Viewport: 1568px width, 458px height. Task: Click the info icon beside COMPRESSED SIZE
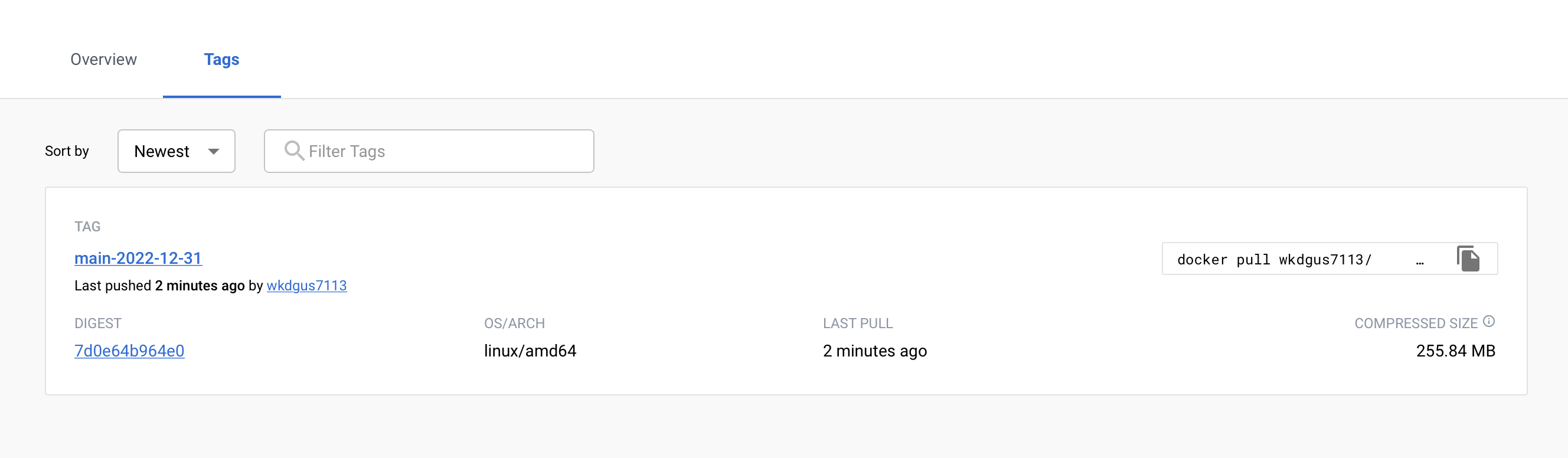[x=1489, y=321]
